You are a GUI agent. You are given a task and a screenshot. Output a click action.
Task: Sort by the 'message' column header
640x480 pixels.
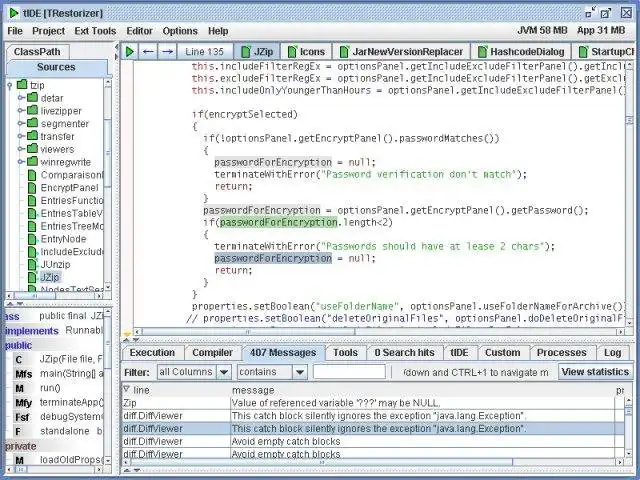[x=422, y=390]
